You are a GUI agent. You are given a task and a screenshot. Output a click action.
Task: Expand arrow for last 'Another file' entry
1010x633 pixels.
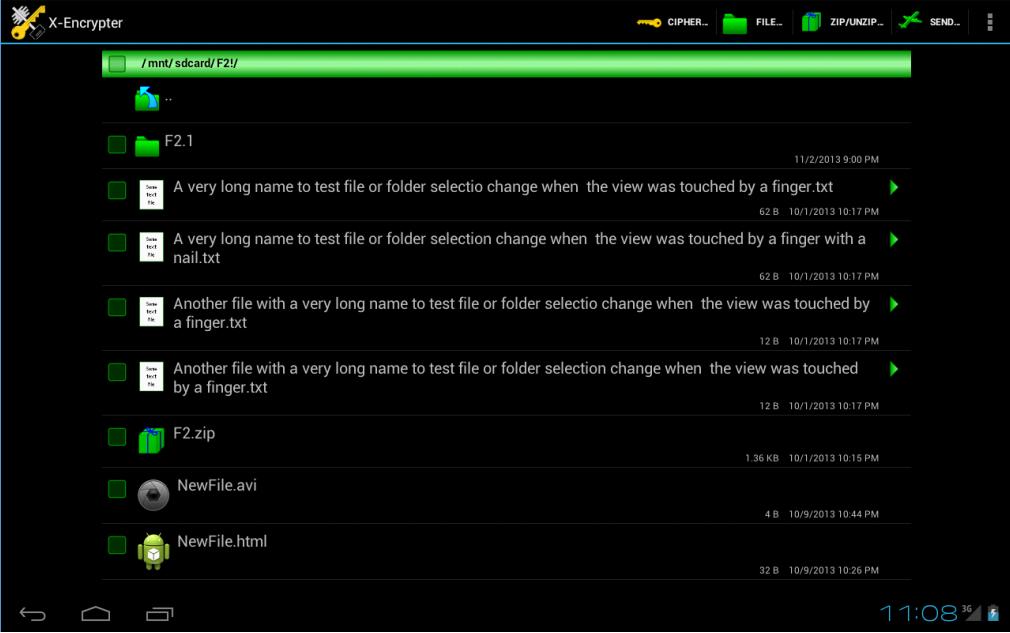(893, 369)
